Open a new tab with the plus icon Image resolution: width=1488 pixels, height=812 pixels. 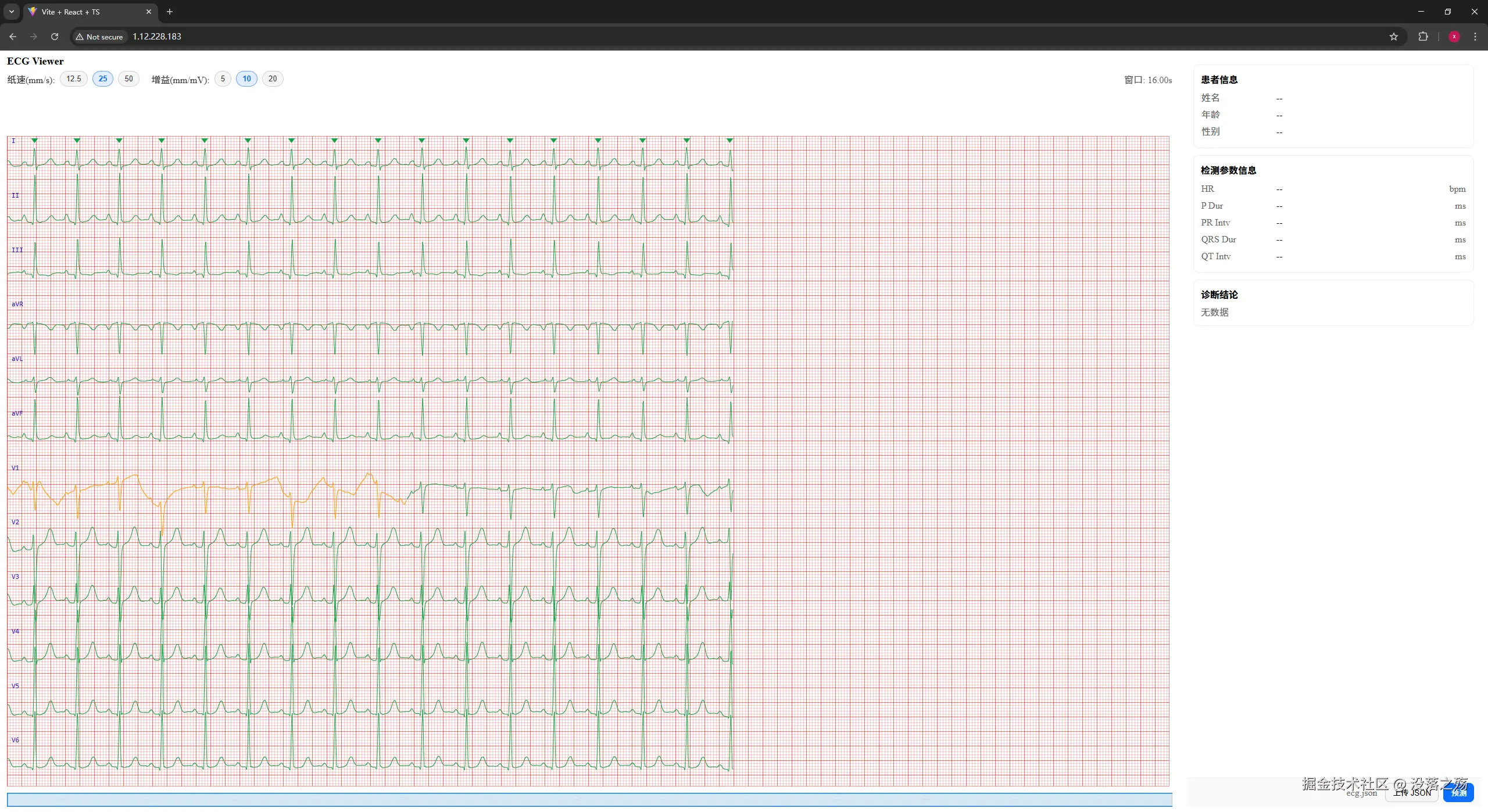click(170, 12)
